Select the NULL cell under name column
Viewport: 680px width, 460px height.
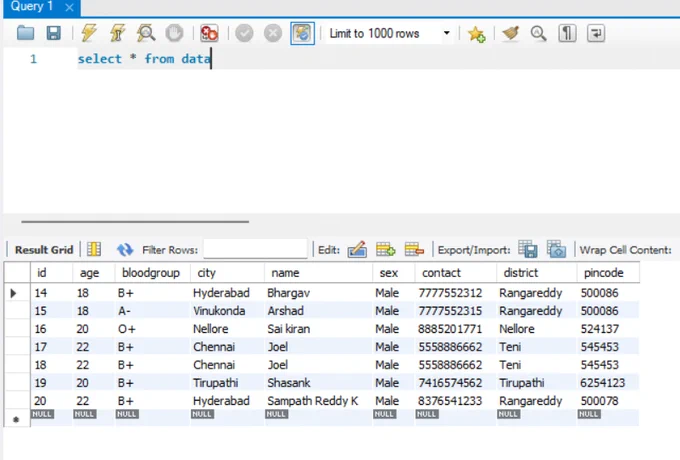[x=318, y=417]
